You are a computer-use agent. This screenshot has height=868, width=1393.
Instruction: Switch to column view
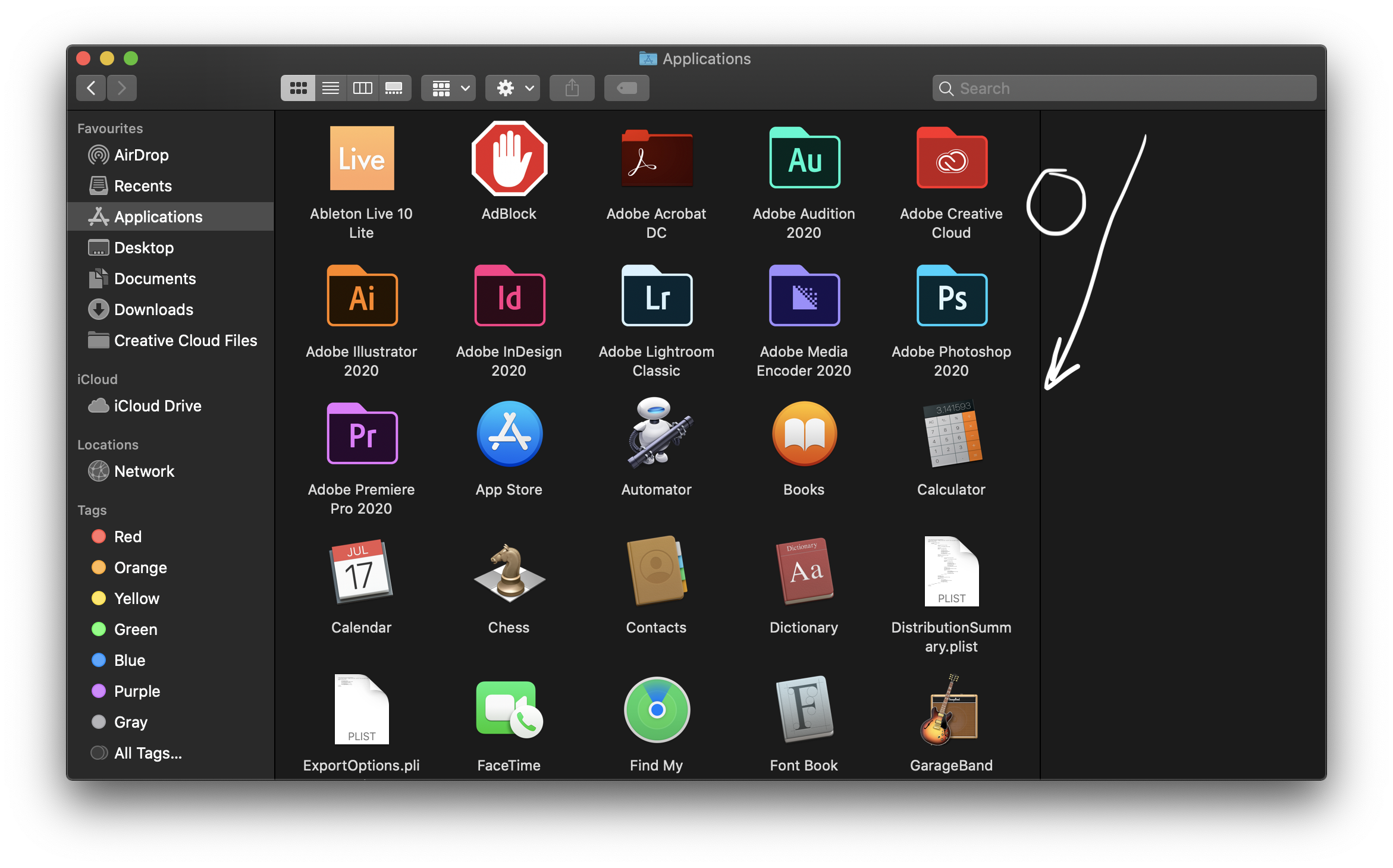pos(362,87)
